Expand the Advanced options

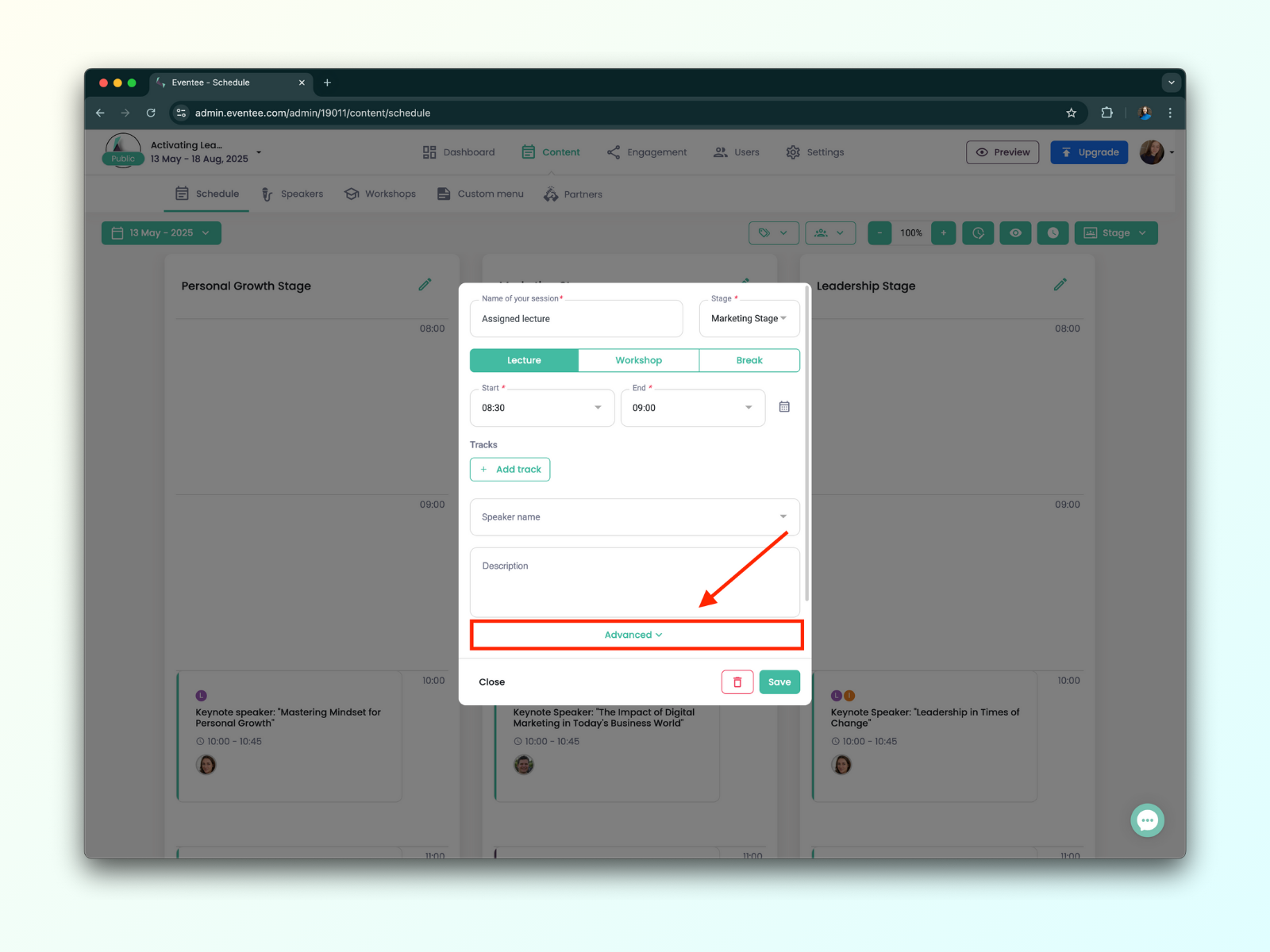pyautogui.click(x=635, y=635)
